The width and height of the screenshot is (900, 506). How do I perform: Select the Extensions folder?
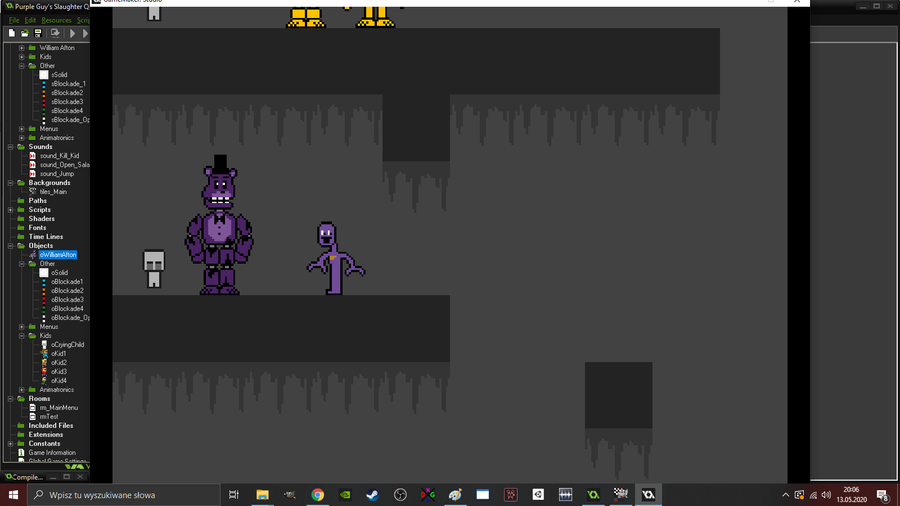[45, 435]
